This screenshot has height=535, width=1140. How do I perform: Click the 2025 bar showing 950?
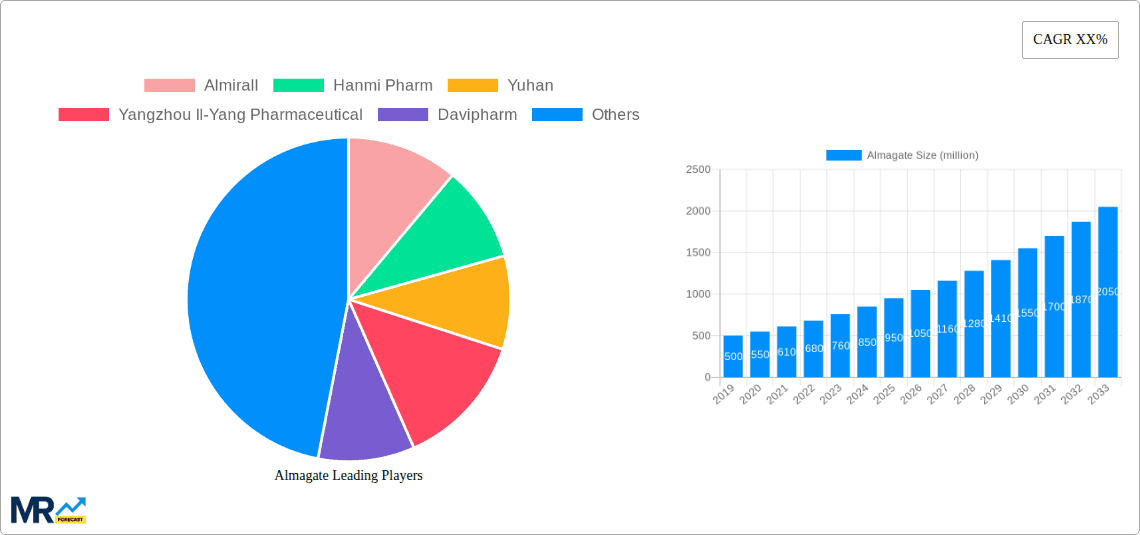pos(894,337)
